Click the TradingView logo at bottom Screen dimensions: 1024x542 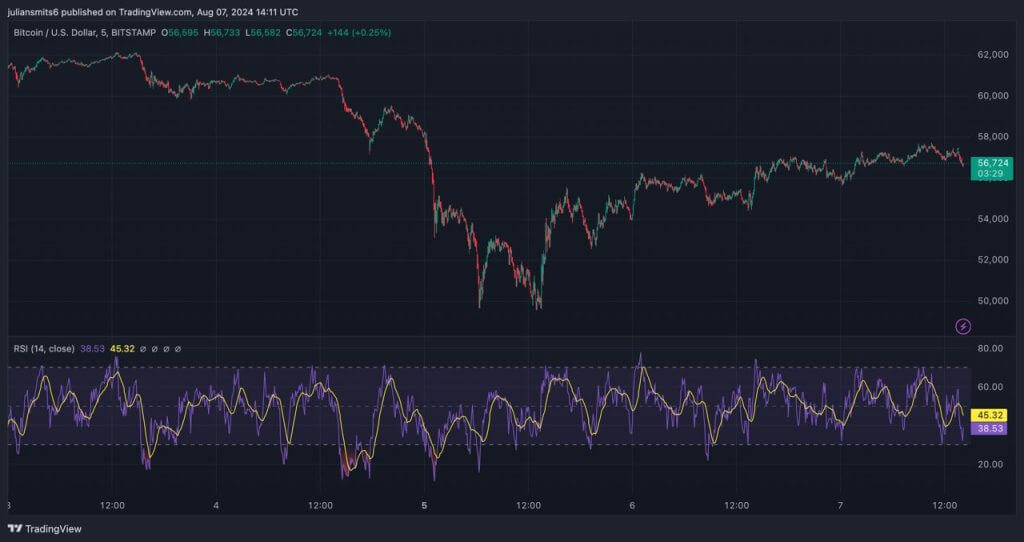44,529
